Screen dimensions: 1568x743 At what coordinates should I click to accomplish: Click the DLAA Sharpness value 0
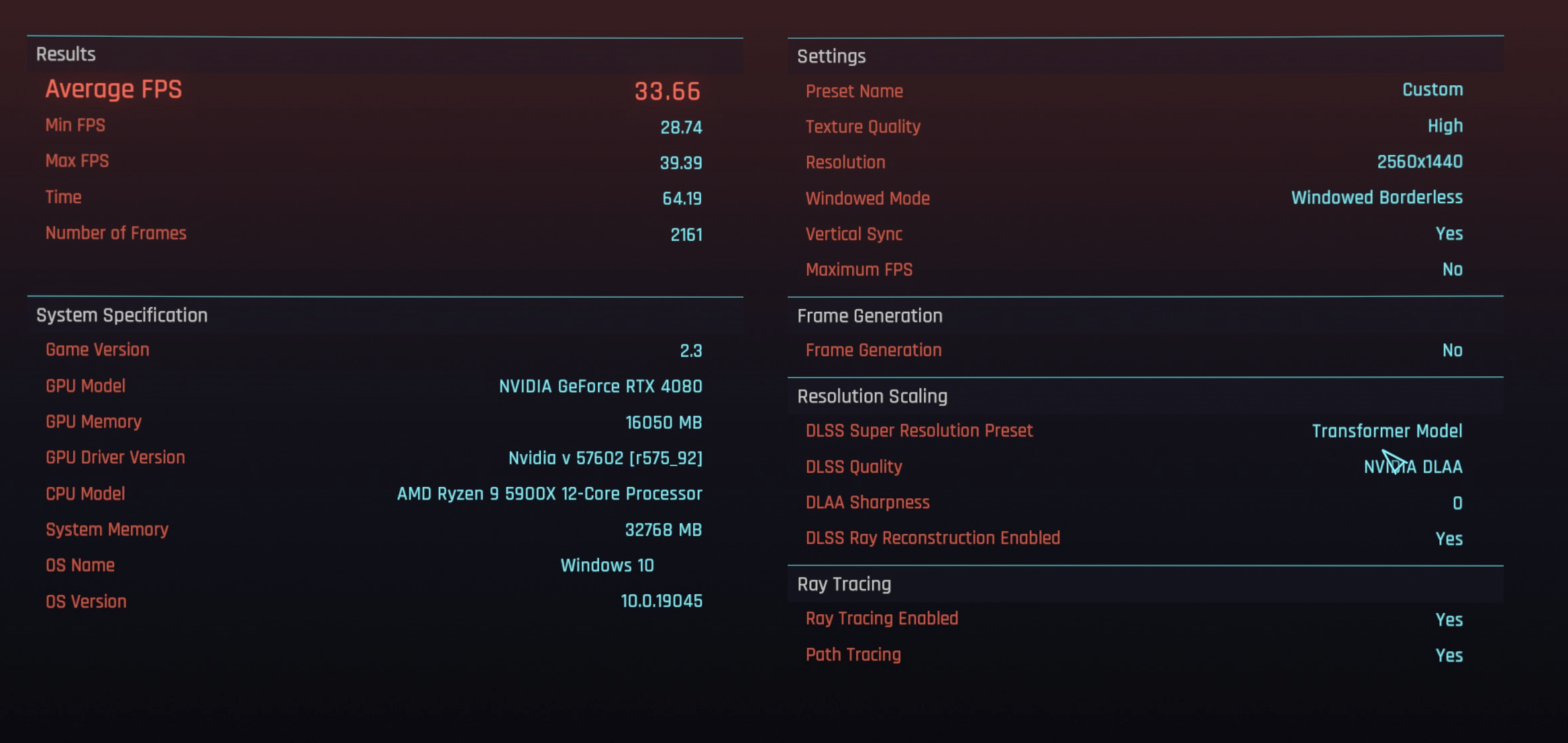(x=1457, y=503)
